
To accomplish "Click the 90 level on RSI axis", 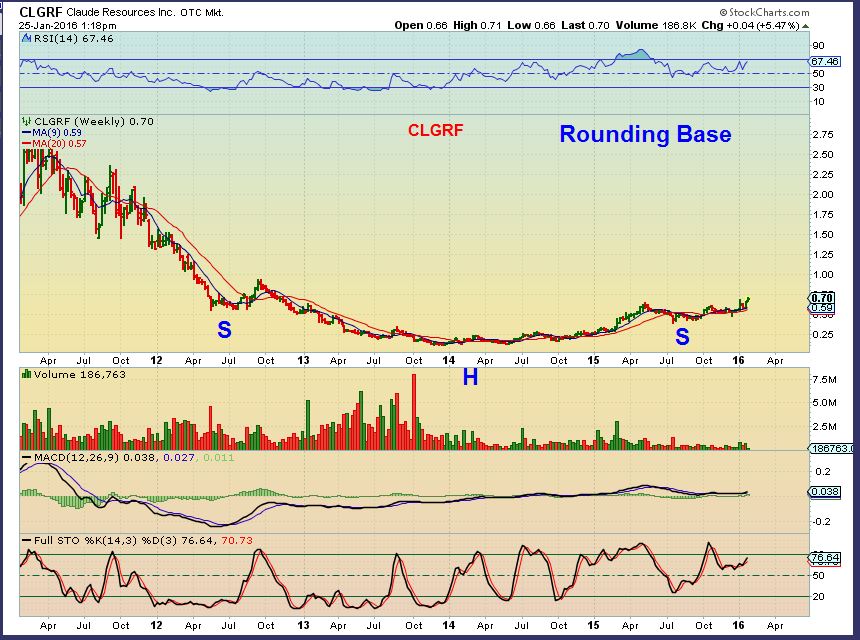I will 818,46.
